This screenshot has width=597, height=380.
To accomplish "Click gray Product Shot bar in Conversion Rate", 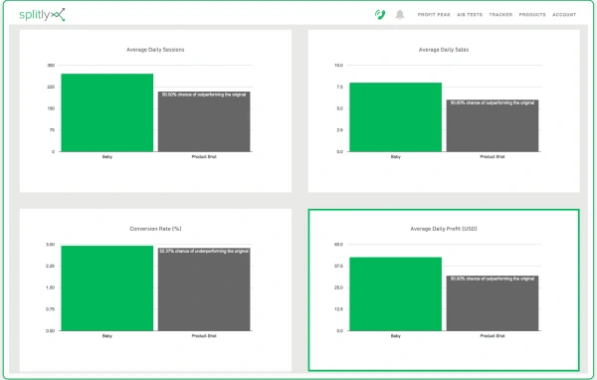I will point(204,289).
